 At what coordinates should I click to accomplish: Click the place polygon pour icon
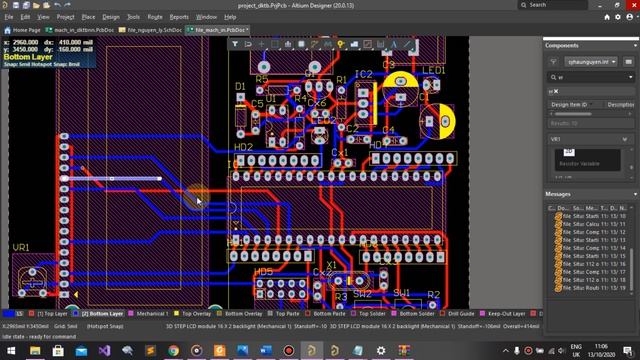[x=354, y=44]
